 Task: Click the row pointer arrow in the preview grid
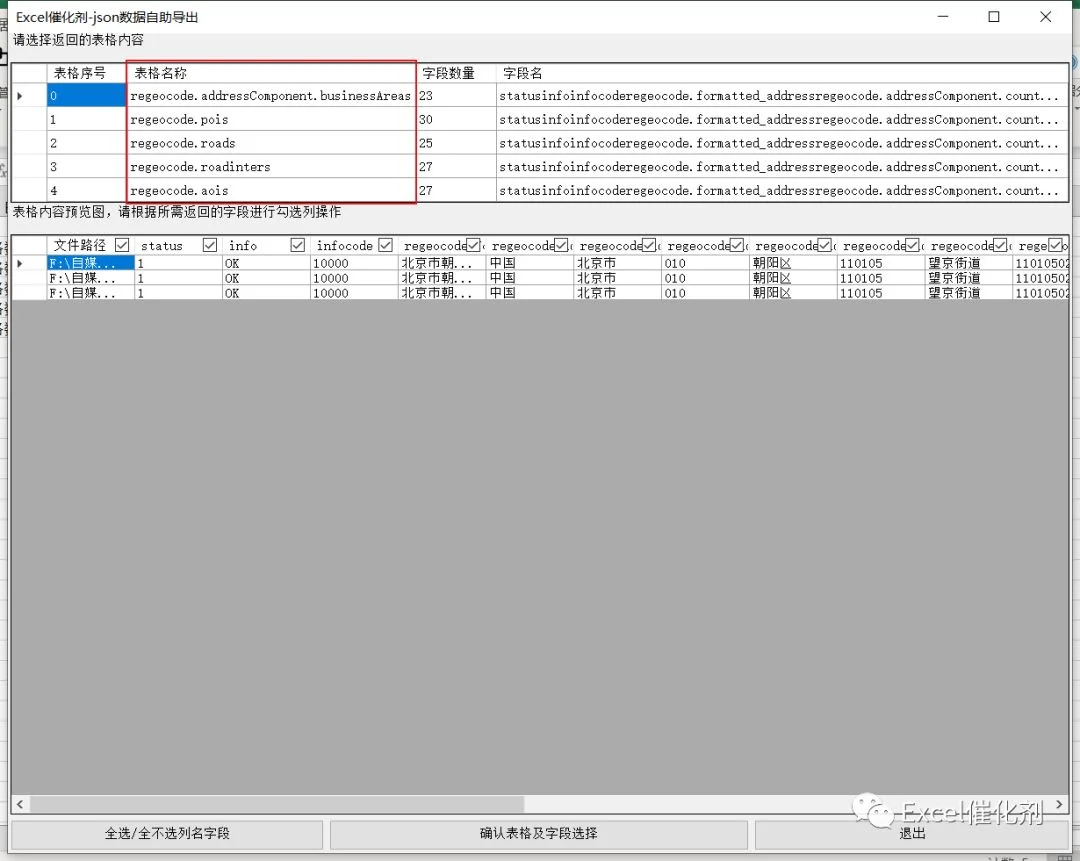20,263
